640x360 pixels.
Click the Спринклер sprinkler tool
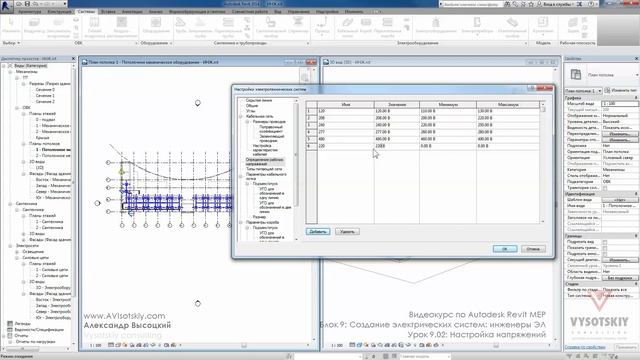[x=298, y=26]
